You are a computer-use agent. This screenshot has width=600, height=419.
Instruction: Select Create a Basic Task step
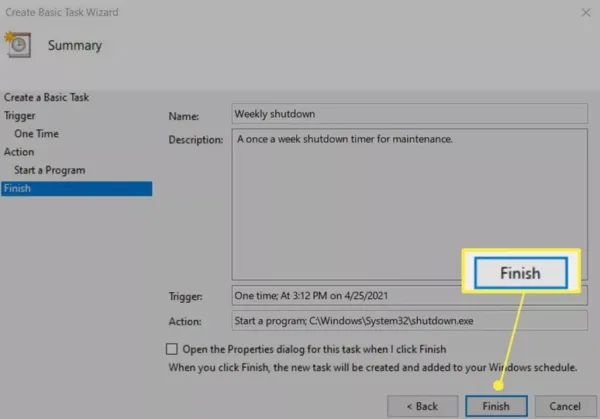tap(46, 98)
